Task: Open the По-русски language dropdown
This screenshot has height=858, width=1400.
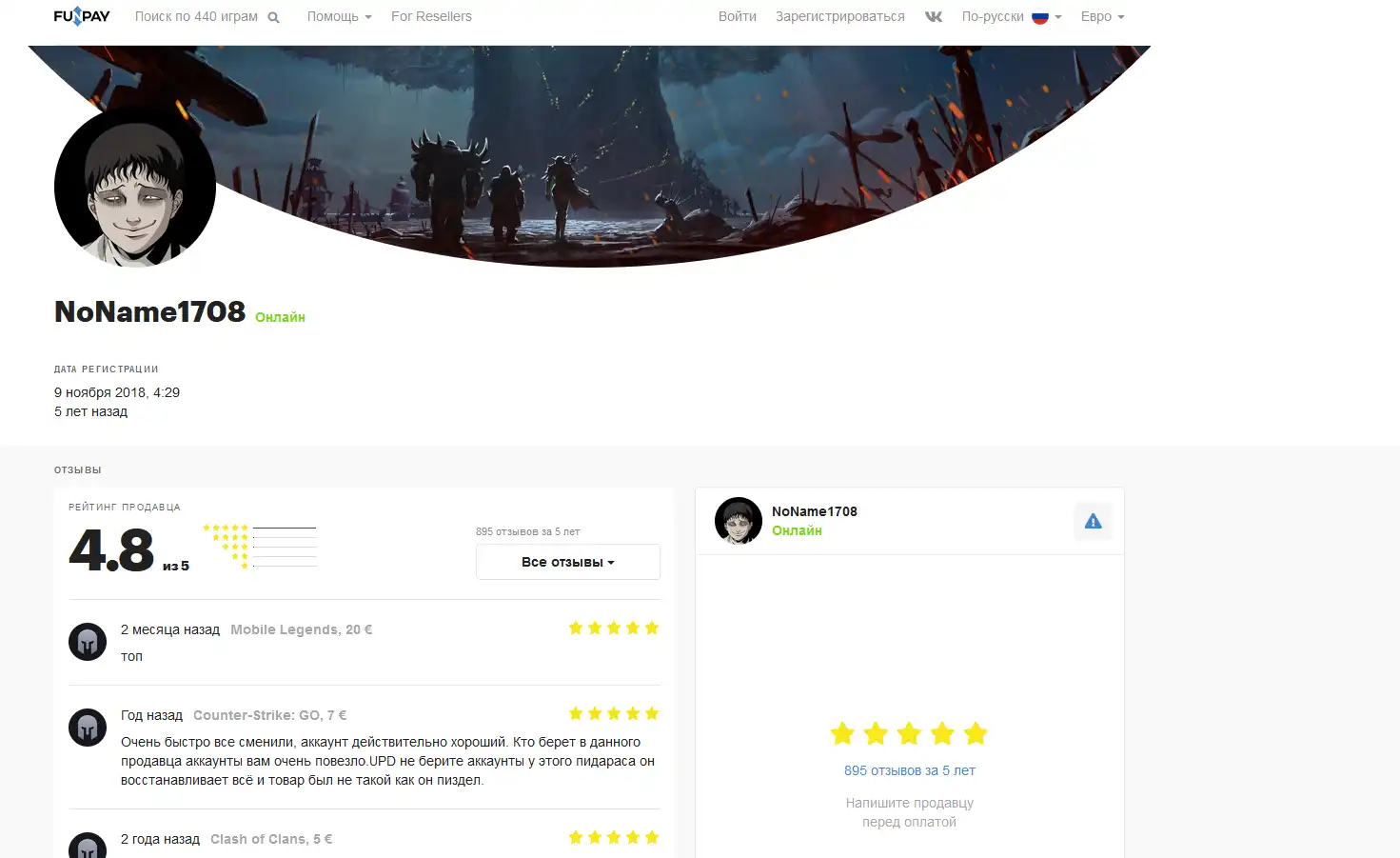Action: coord(1012,16)
